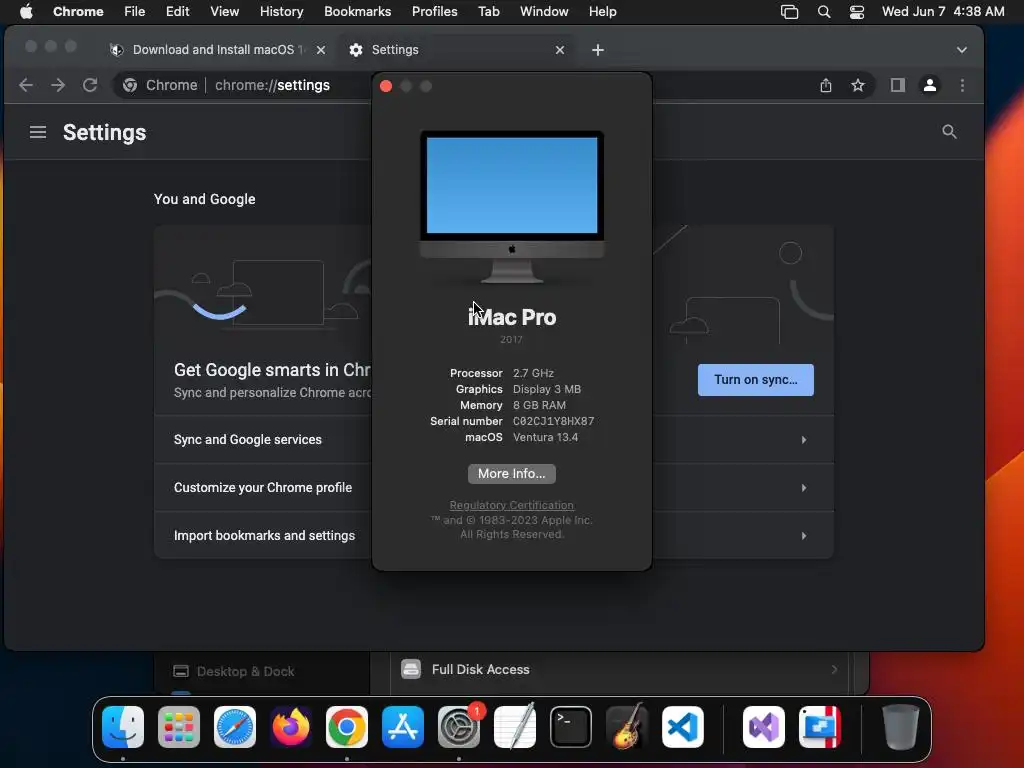Open Visual Studio from the Dock
Viewport: 1024px width, 768px height.
coord(764,727)
